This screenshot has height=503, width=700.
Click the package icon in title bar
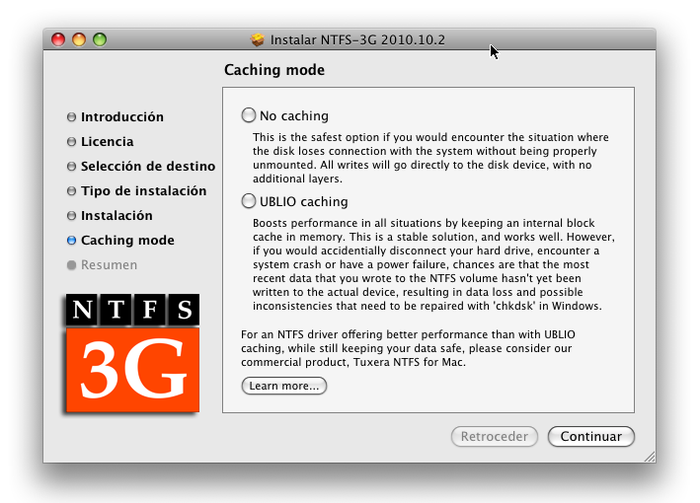257,40
